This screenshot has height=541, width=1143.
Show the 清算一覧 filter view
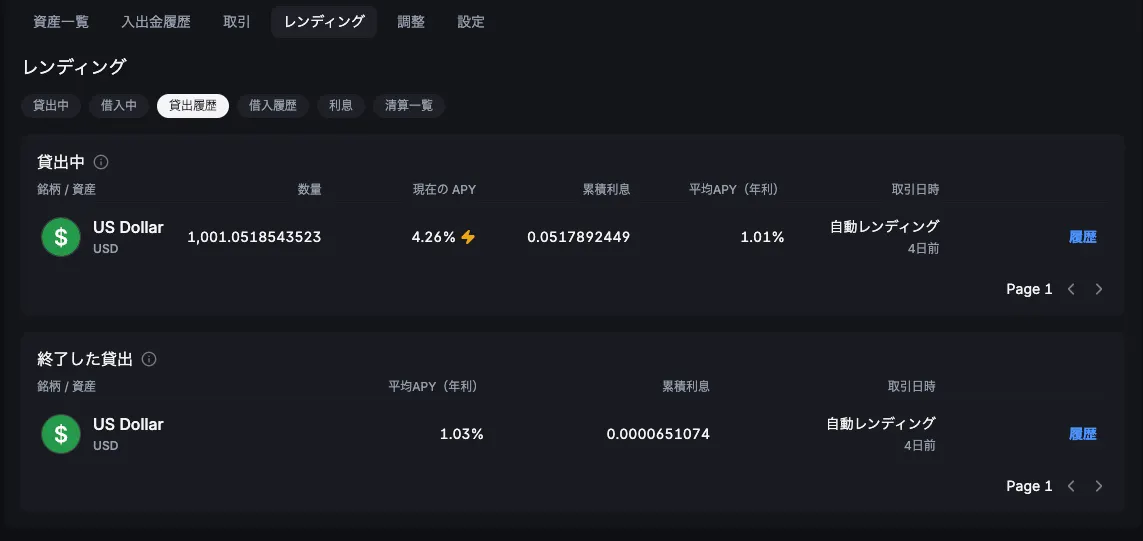pos(409,105)
